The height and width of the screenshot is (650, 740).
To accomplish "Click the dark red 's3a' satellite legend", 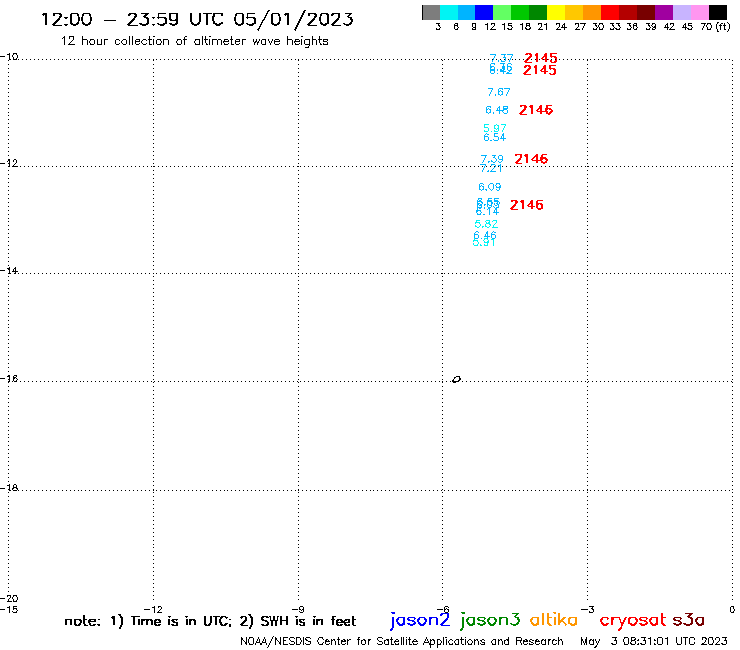I will coord(689,620).
